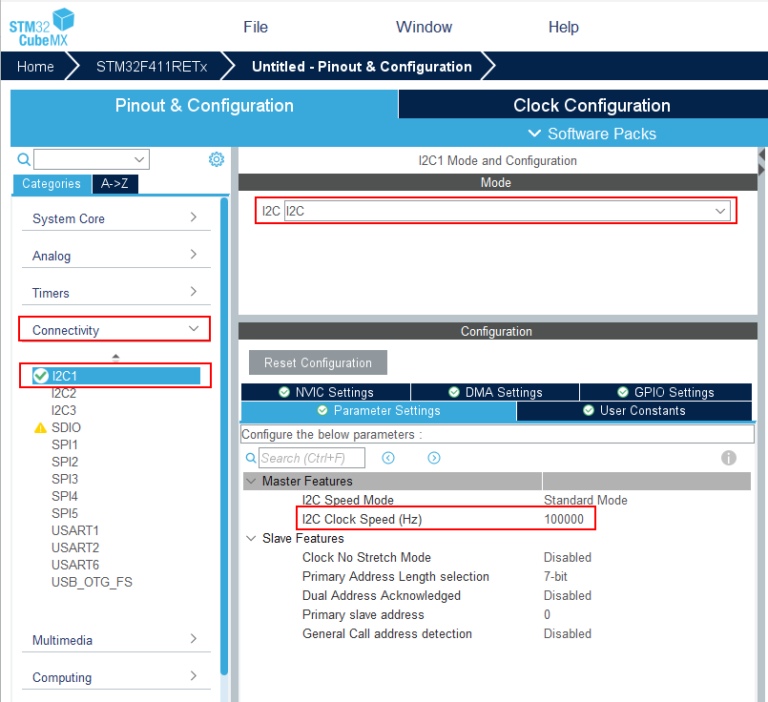Select SPI4 peripheral

click(65, 496)
